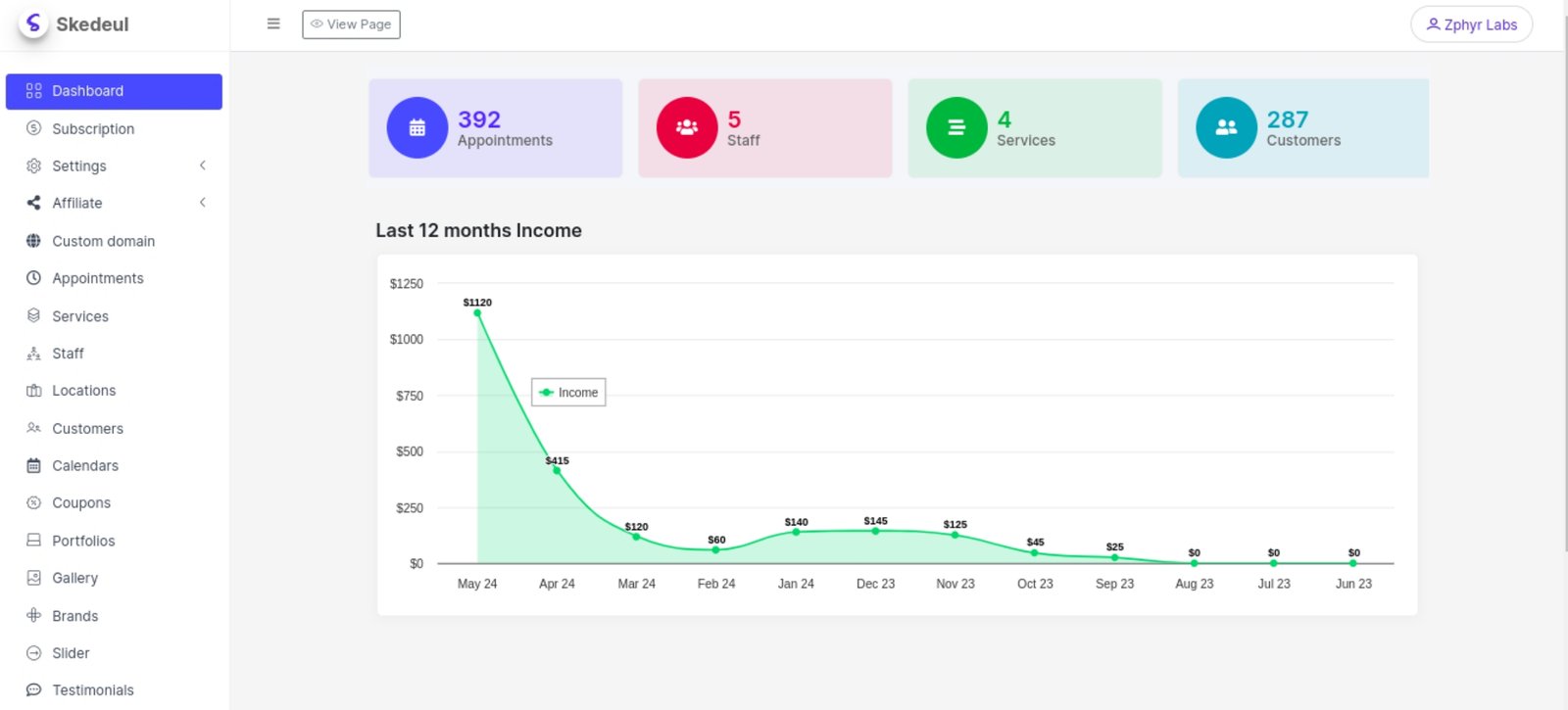1568x710 pixels.
Task: Open the Dashboard menu item
Action: pyautogui.click(x=114, y=91)
